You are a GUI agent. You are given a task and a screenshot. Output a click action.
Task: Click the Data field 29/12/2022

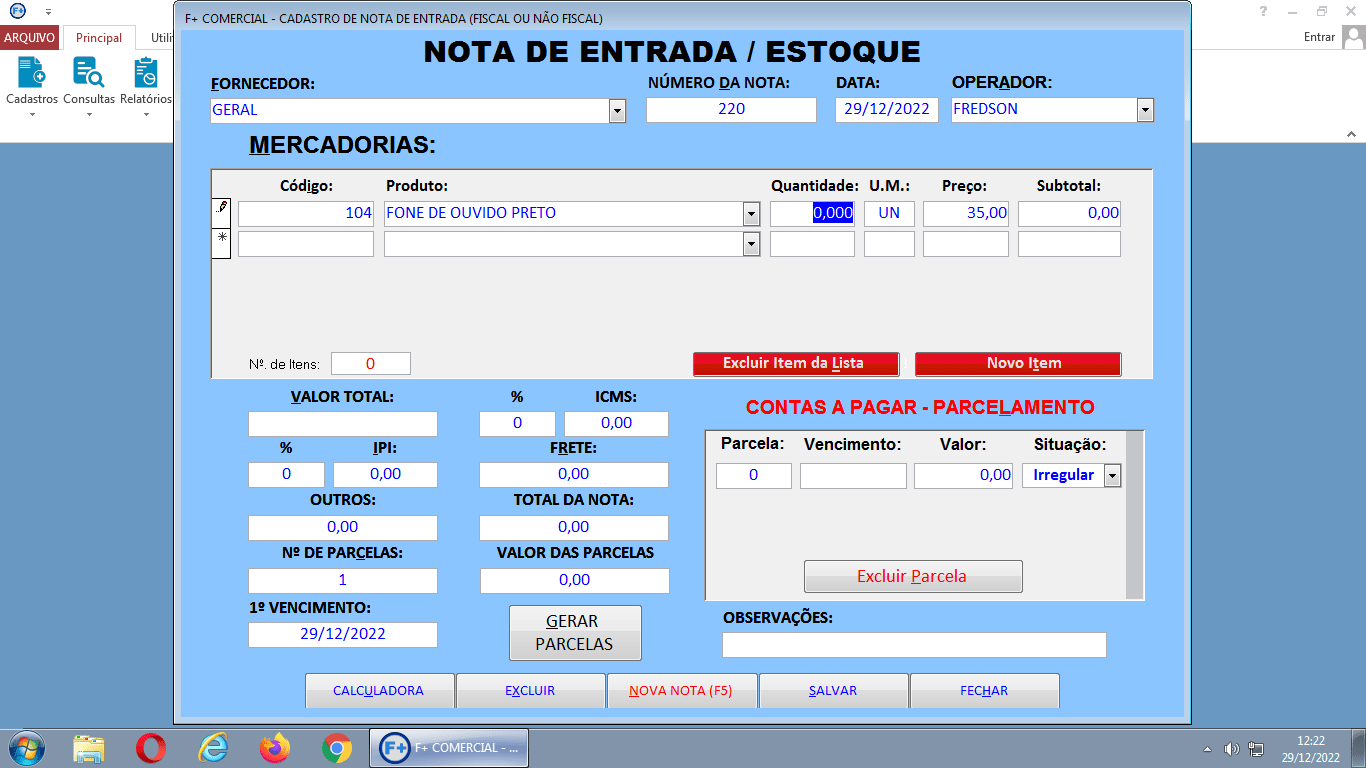(x=887, y=110)
